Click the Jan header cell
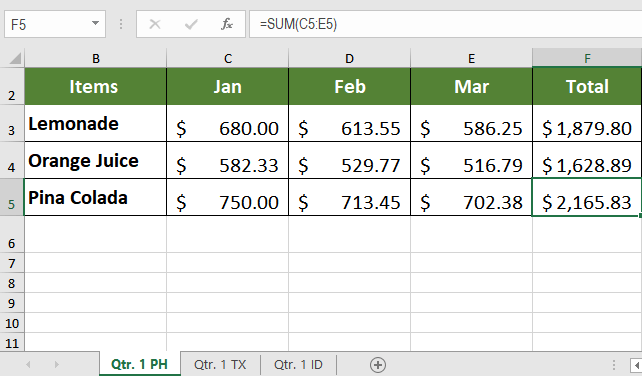Viewport: 642px width, 376px height. point(228,86)
